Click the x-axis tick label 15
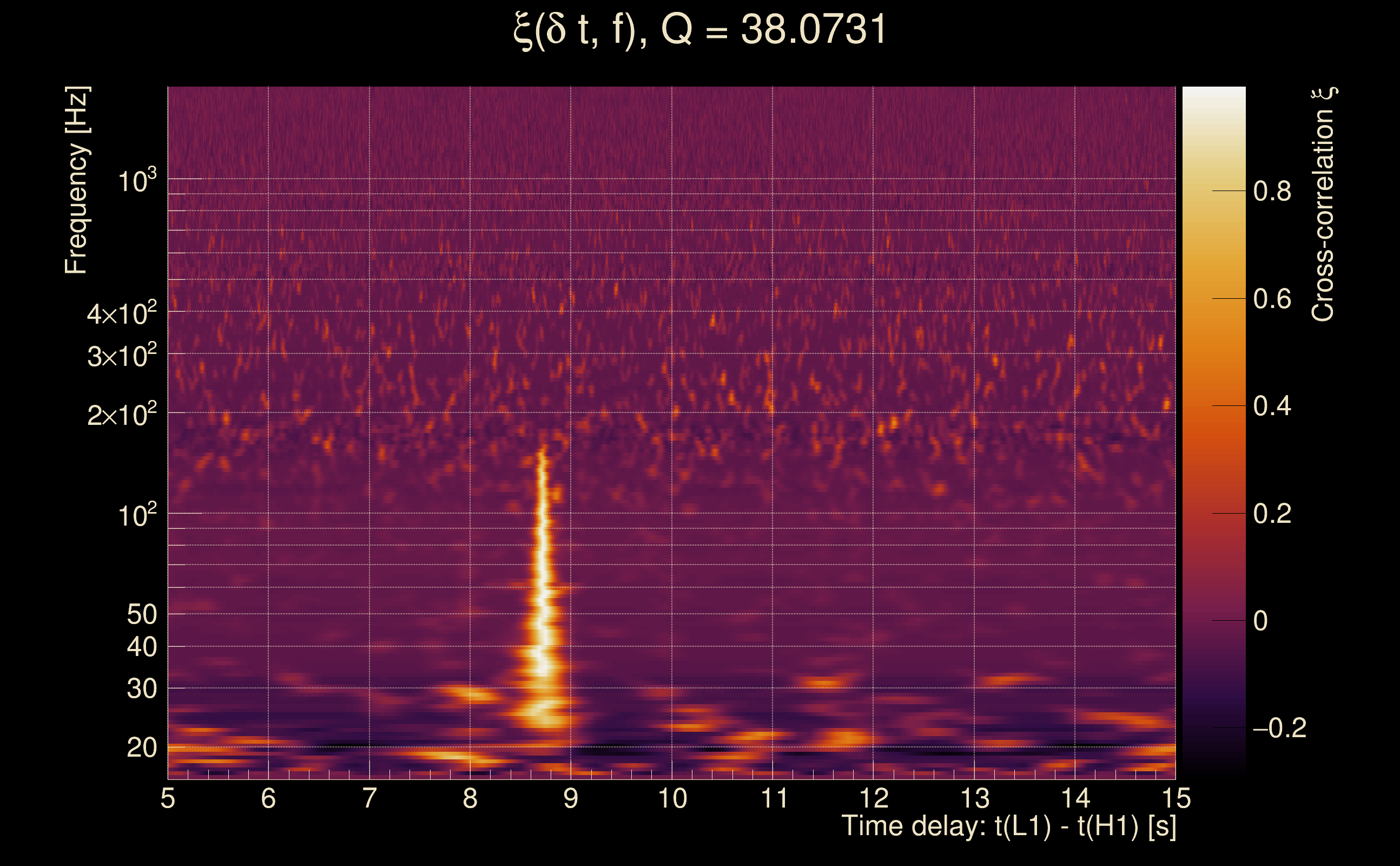 point(1176,798)
